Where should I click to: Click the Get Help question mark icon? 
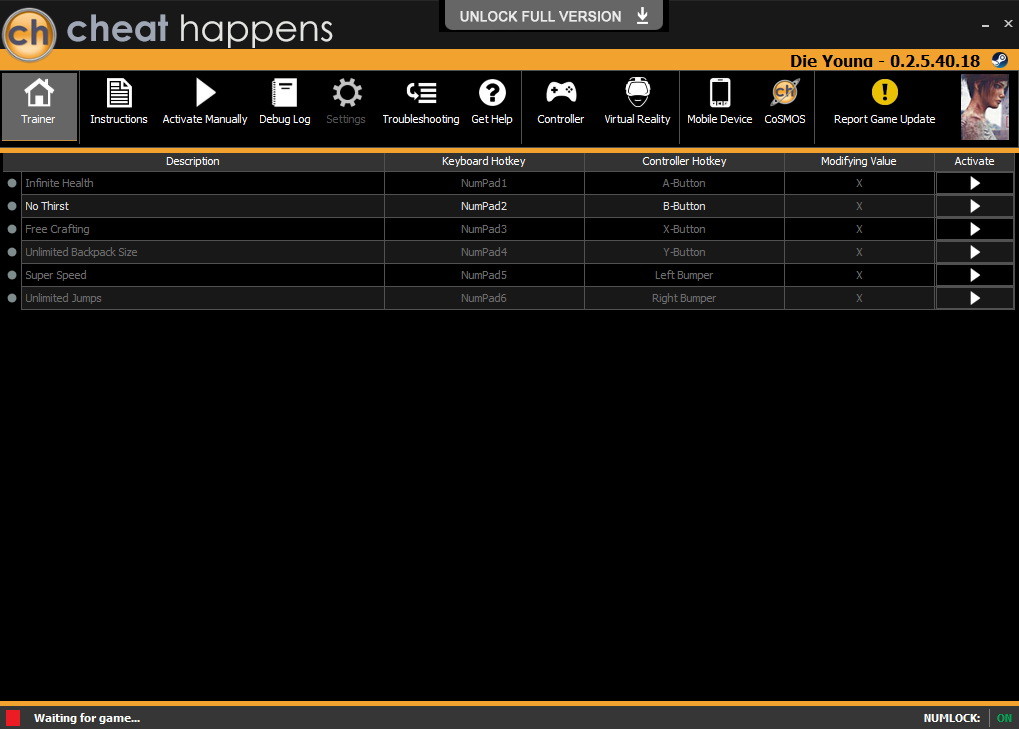pyautogui.click(x=492, y=93)
